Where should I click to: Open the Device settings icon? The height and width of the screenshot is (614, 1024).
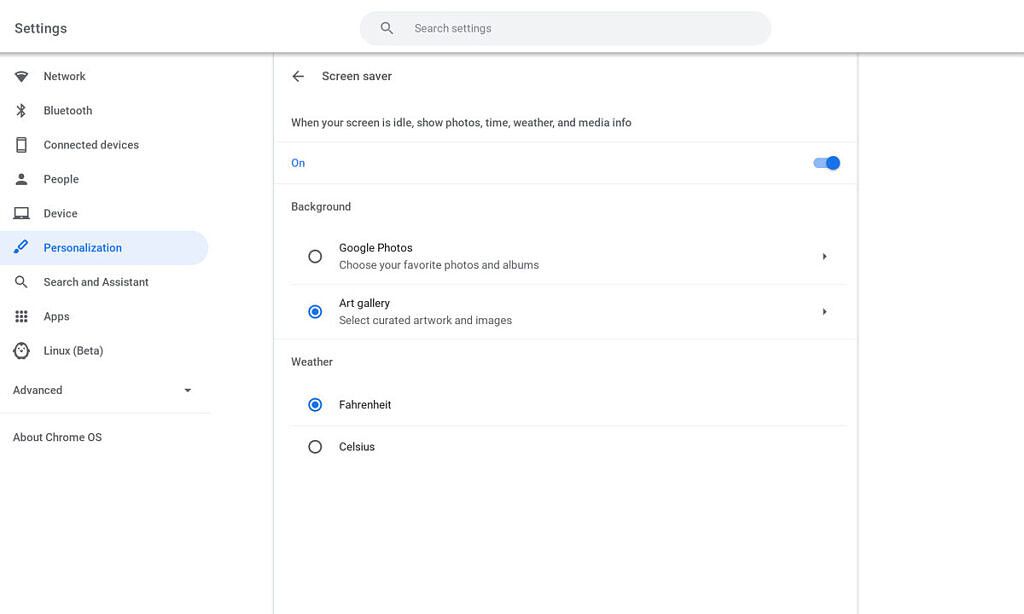[21, 212]
